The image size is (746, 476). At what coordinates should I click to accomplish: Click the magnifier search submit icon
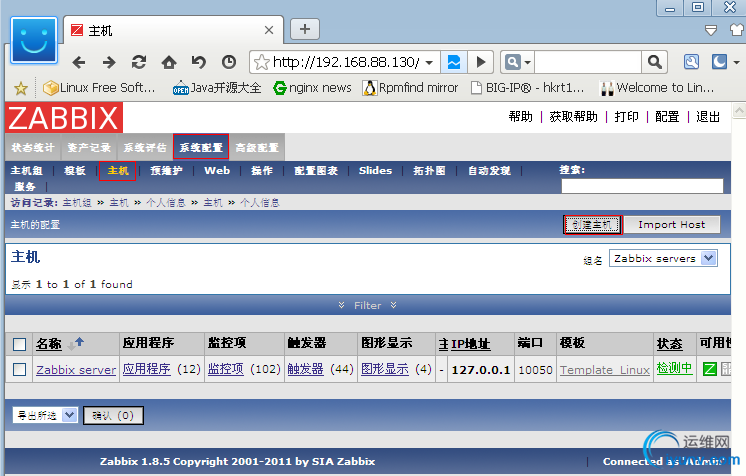coord(655,62)
